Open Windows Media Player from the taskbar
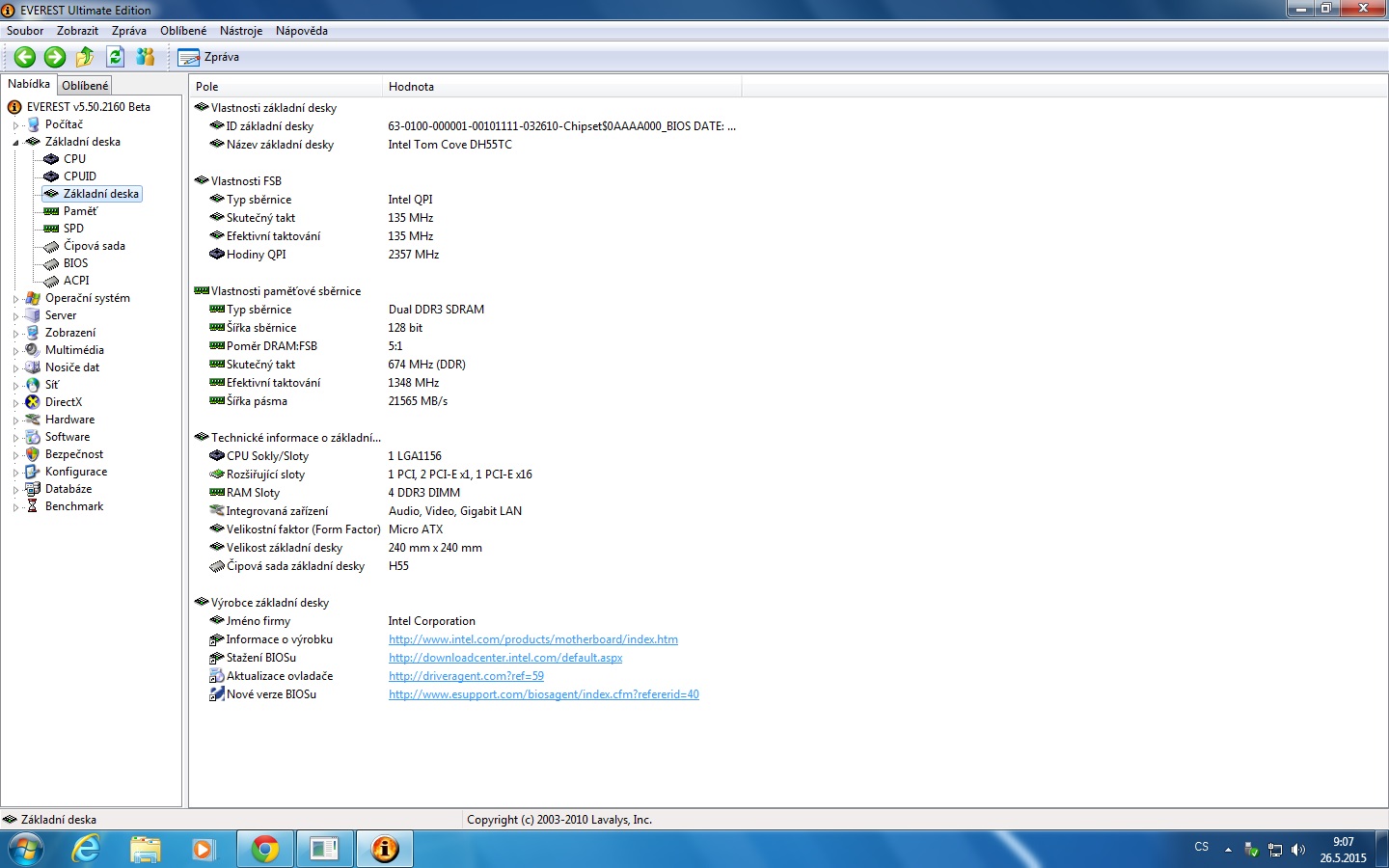Screen dimensions: 1389x868 pos(204,849)
